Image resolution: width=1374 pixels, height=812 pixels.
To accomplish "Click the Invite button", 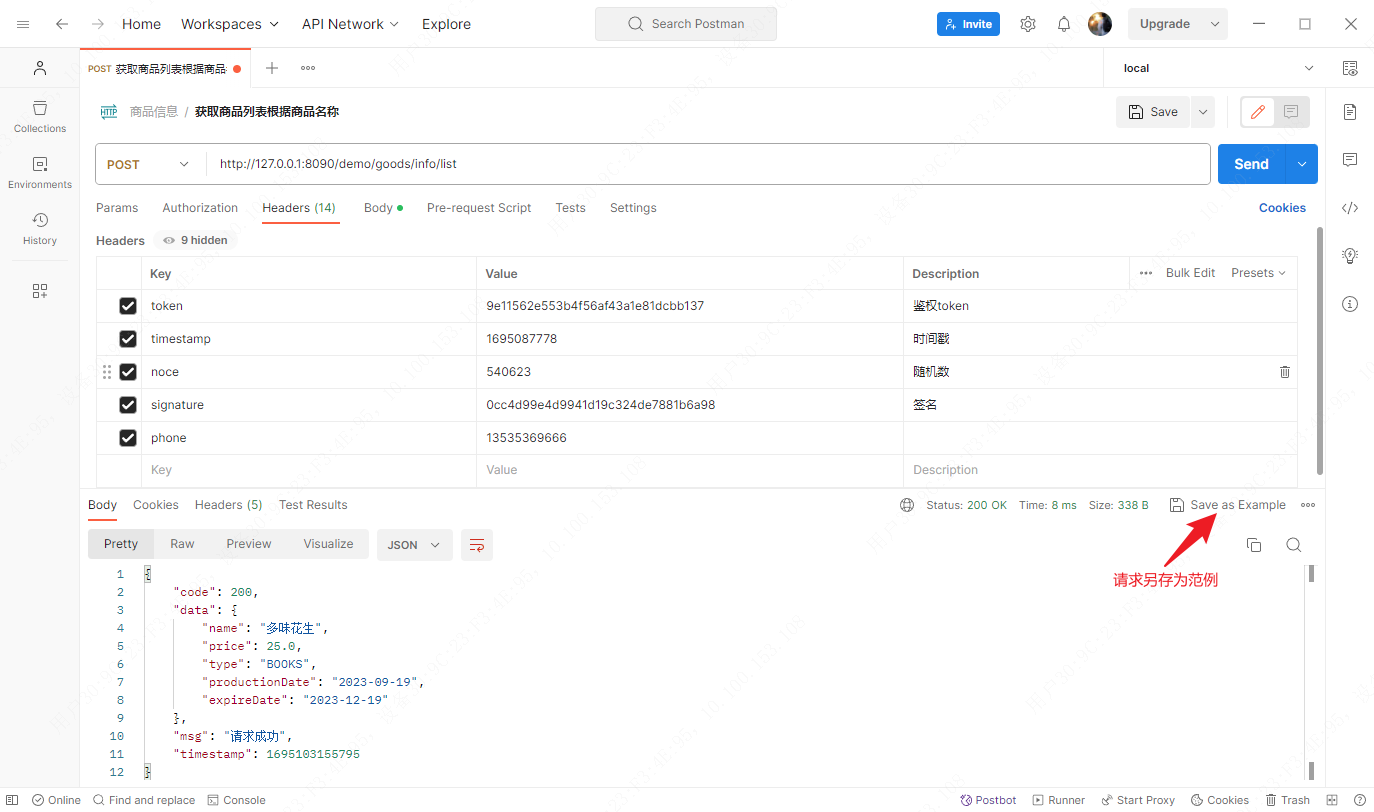I will 968,24.
